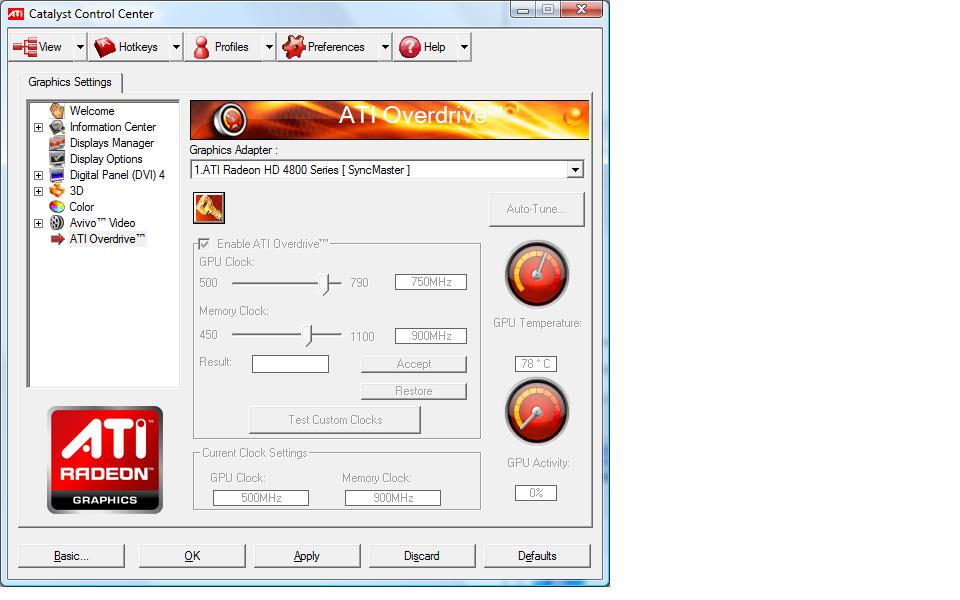Expand the Help dropdown arrow
Viewport: 960px width, 600px height.
[465, 47]
